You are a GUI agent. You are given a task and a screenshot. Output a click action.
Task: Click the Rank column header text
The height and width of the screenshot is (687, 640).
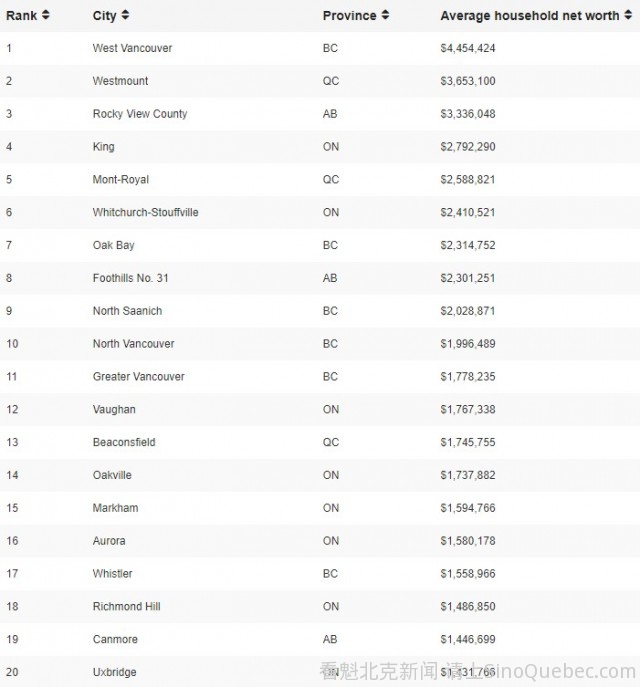(x=21, y=16)
